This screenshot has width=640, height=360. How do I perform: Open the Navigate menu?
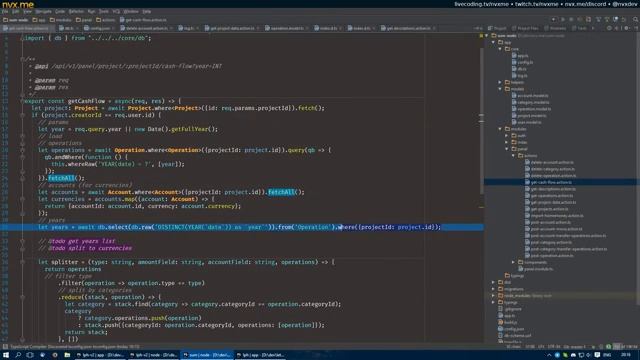coord(43,11)
